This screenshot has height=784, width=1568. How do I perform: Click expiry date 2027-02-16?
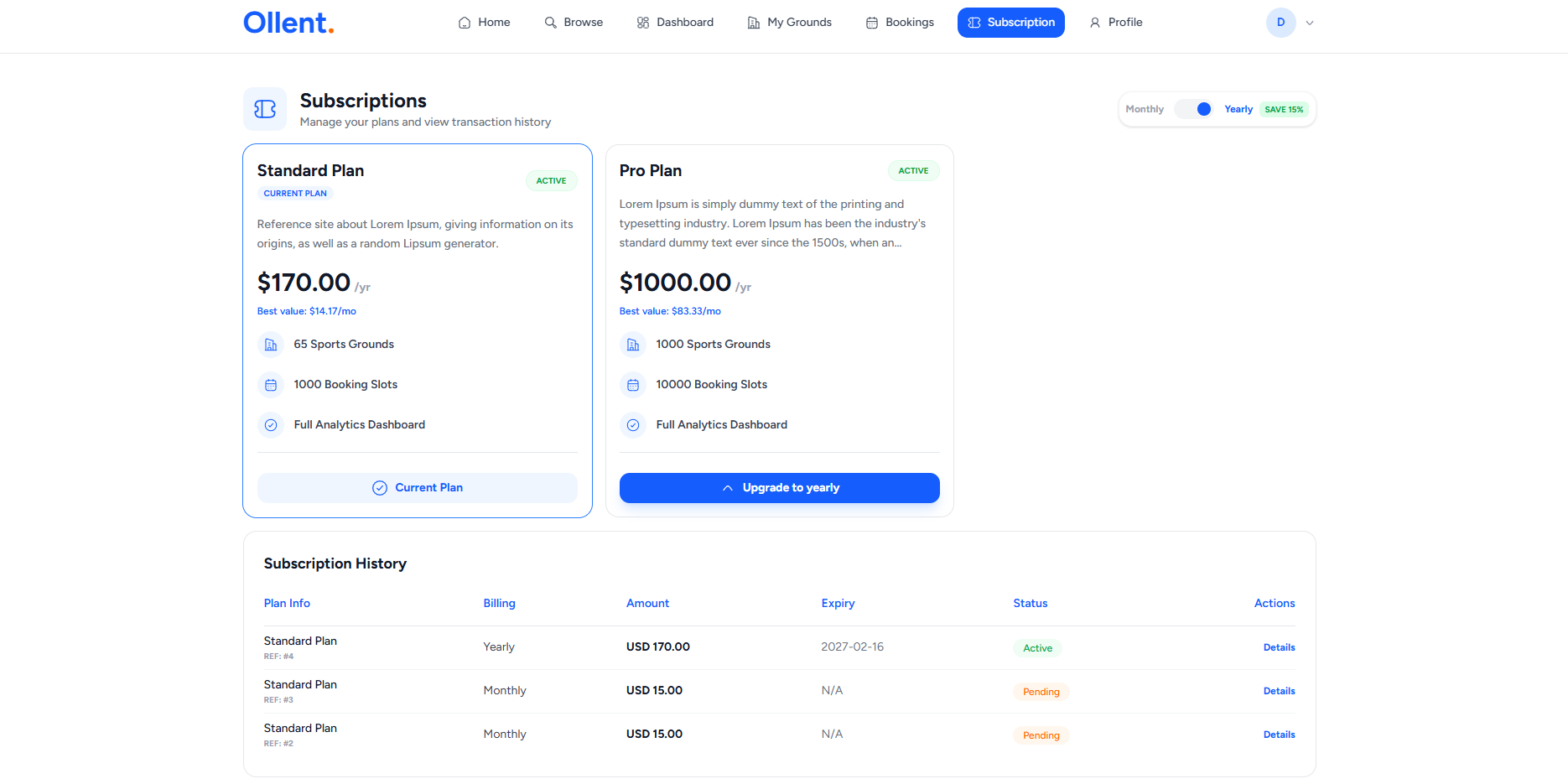[853, 647]
